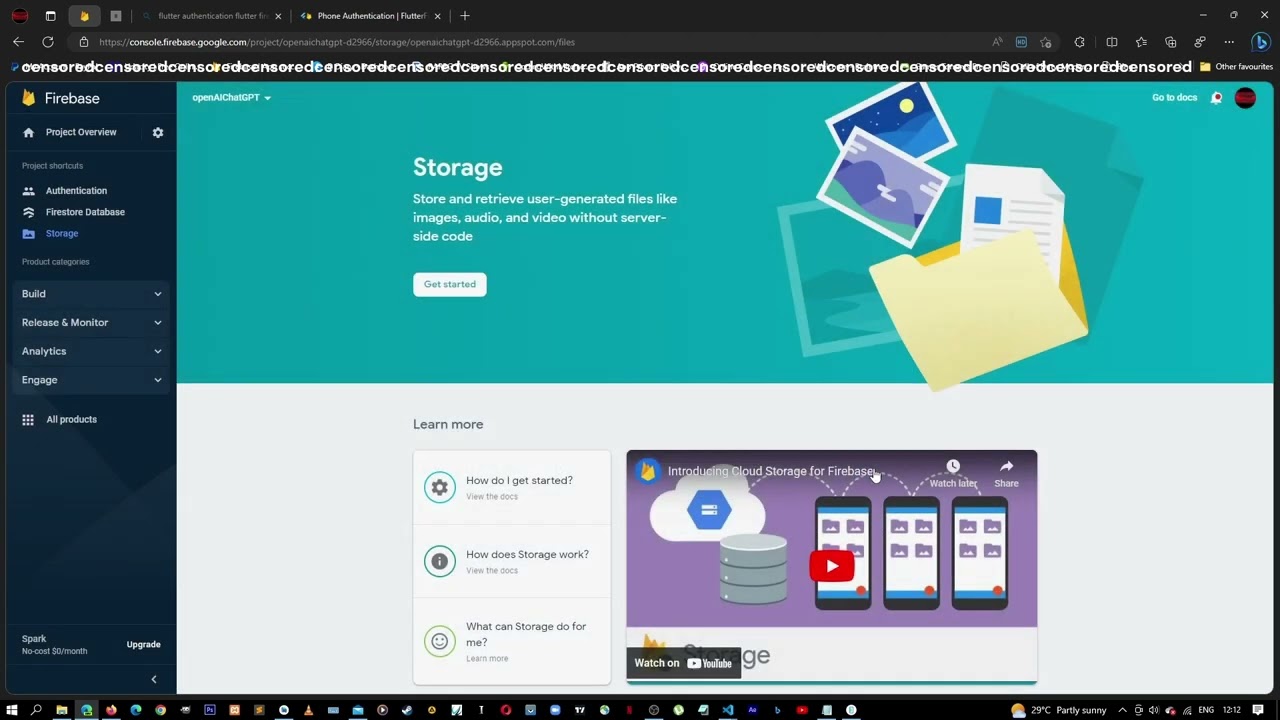Click the Watch later clock icon on video
This screenshot has height=720, width=1280.
point(953,467)
